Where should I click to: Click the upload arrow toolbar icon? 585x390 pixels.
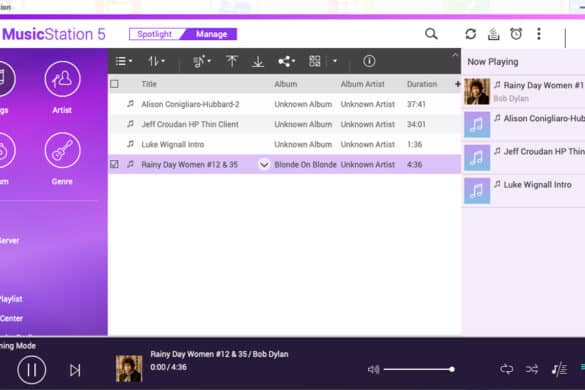click(232, 61)
